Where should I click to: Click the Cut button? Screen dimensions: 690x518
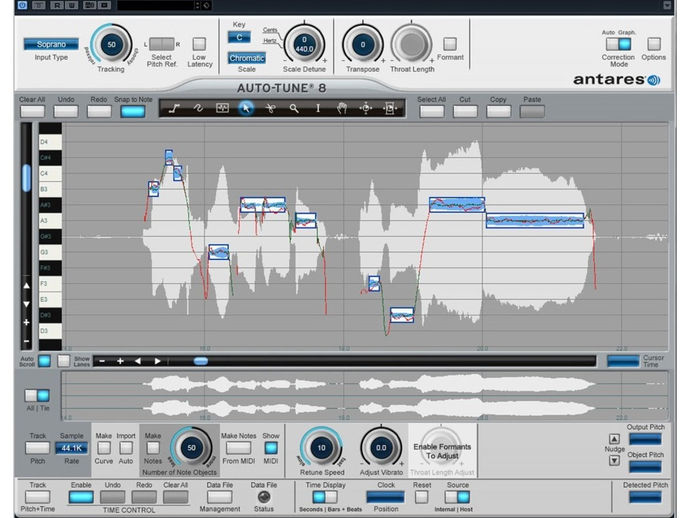click(465, 111)
